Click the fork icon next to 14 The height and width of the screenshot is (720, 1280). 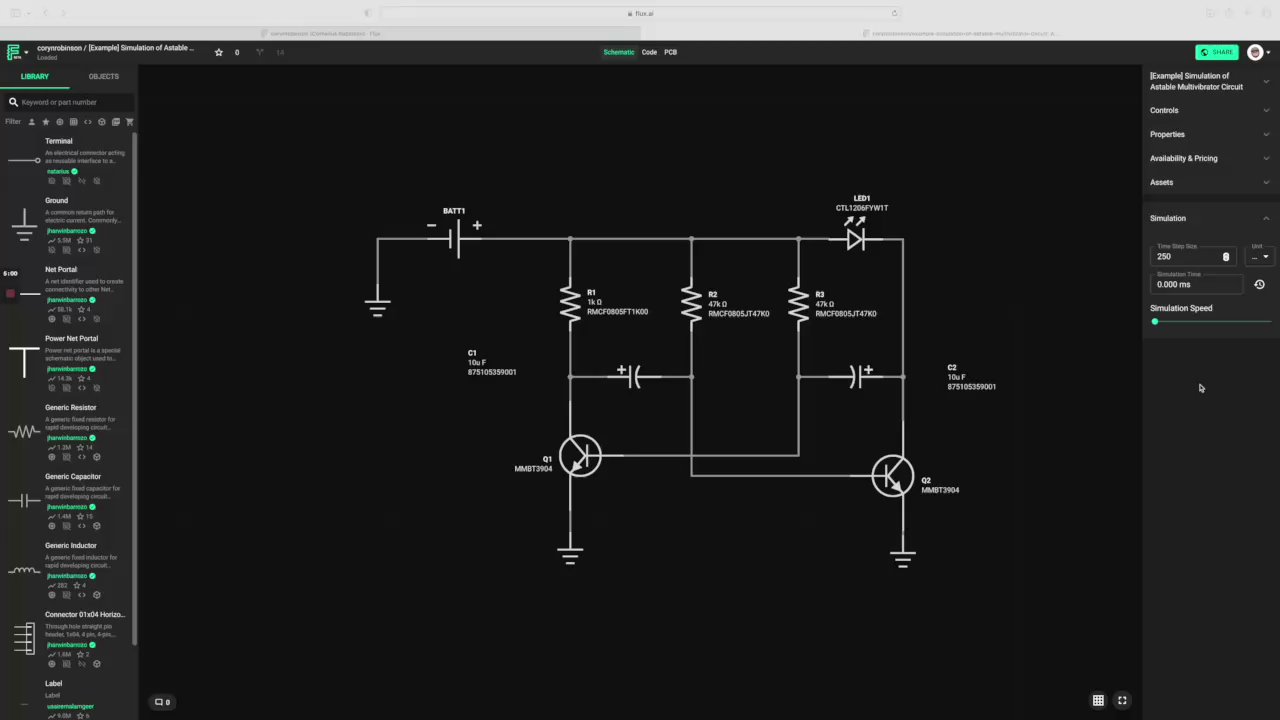[260, 52]
